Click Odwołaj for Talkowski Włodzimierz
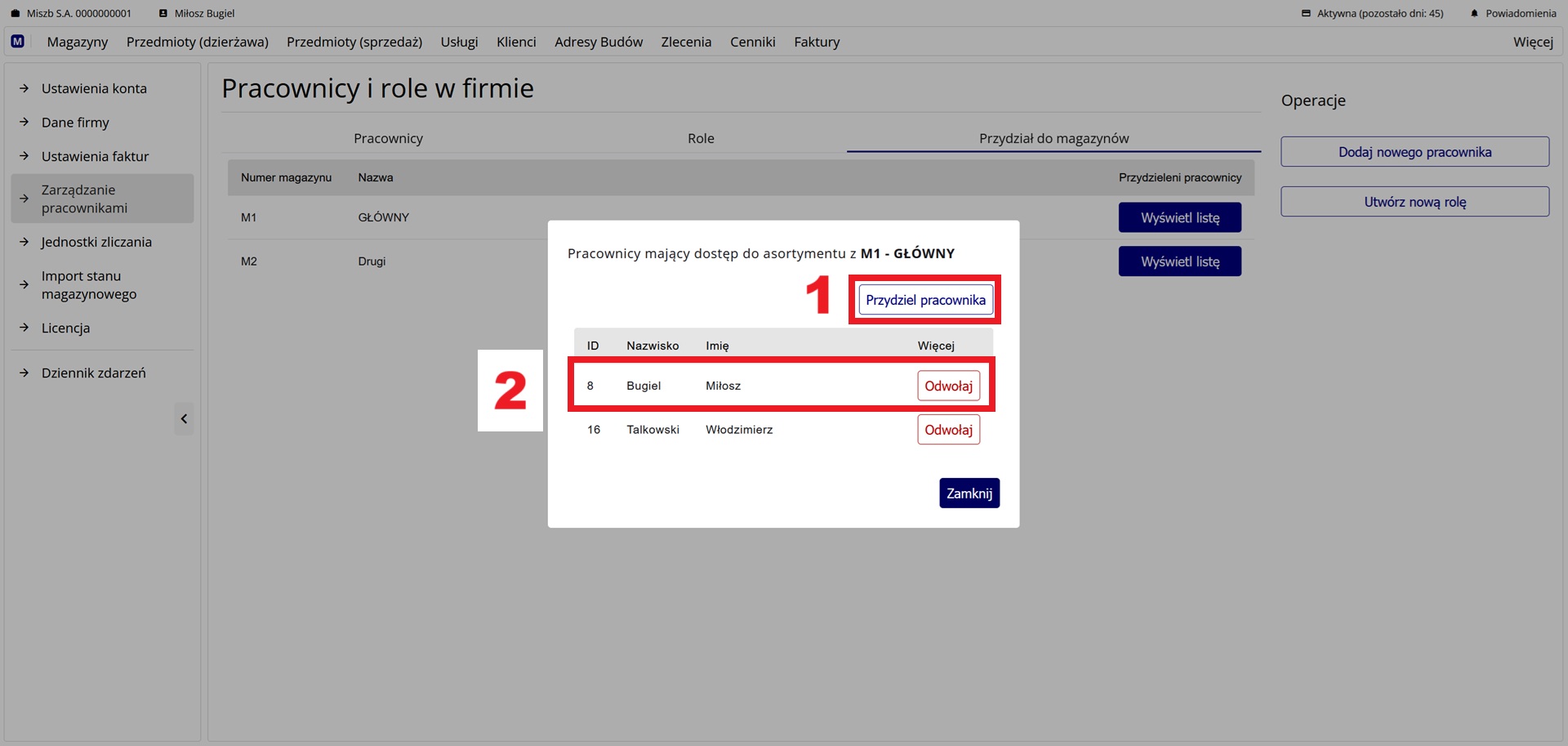 [947, 430]
